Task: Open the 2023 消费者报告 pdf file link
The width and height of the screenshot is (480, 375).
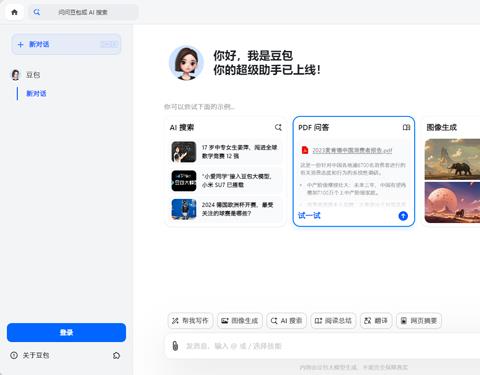Action: point(352,150)
